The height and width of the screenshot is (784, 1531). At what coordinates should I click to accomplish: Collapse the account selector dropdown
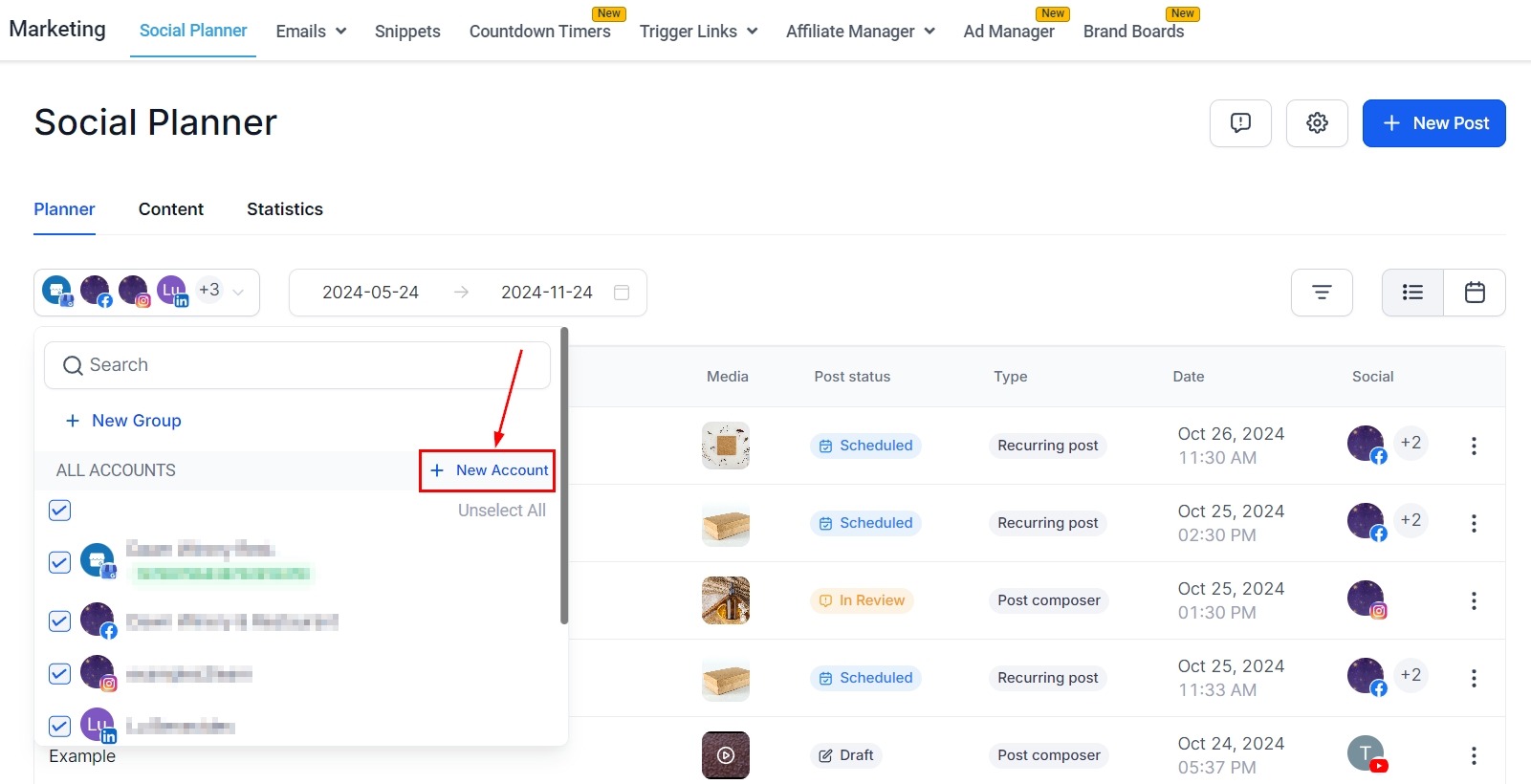pyautogui.click(x=238, y=293)
